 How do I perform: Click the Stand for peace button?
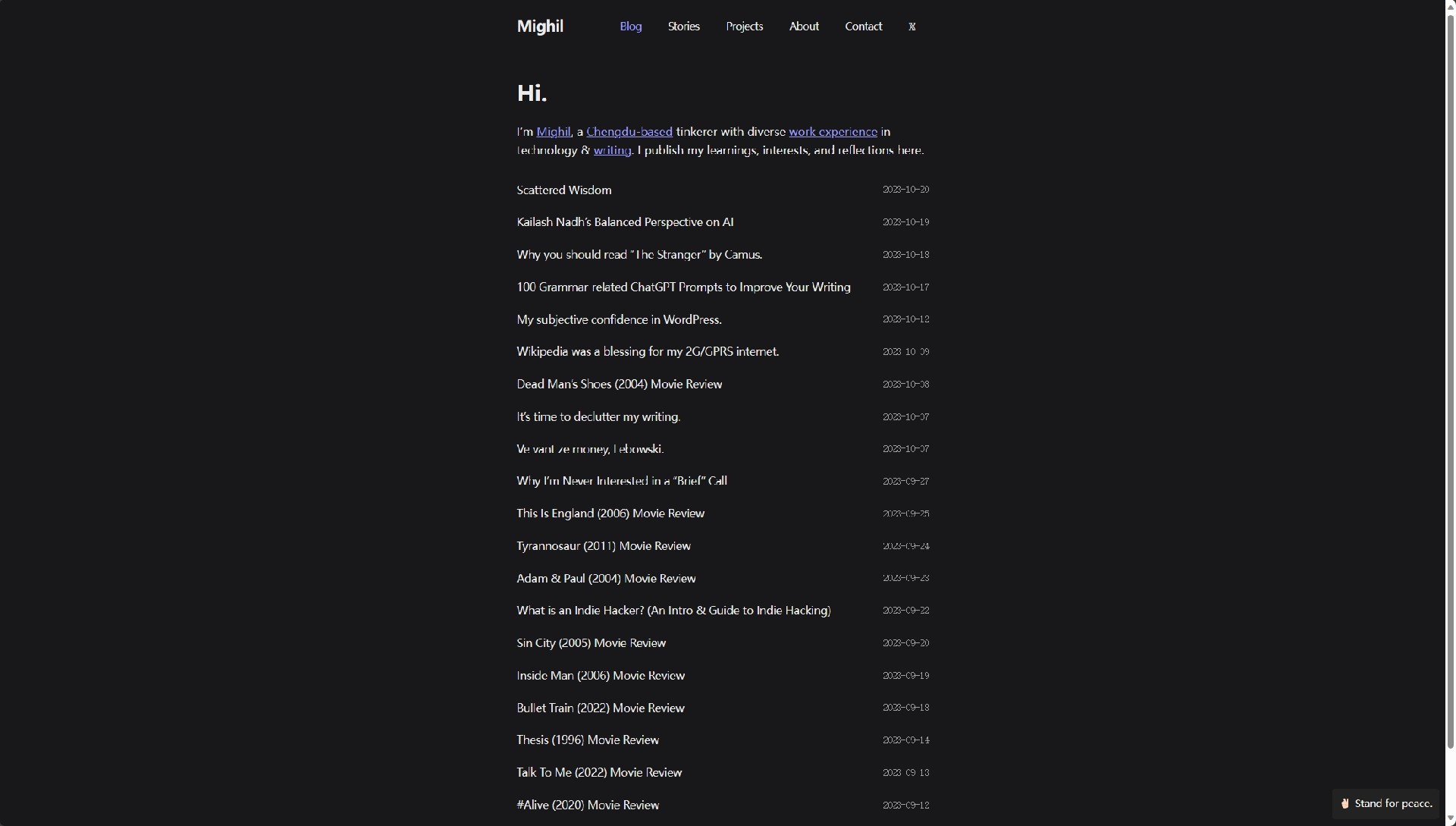tap(1385, 803)
